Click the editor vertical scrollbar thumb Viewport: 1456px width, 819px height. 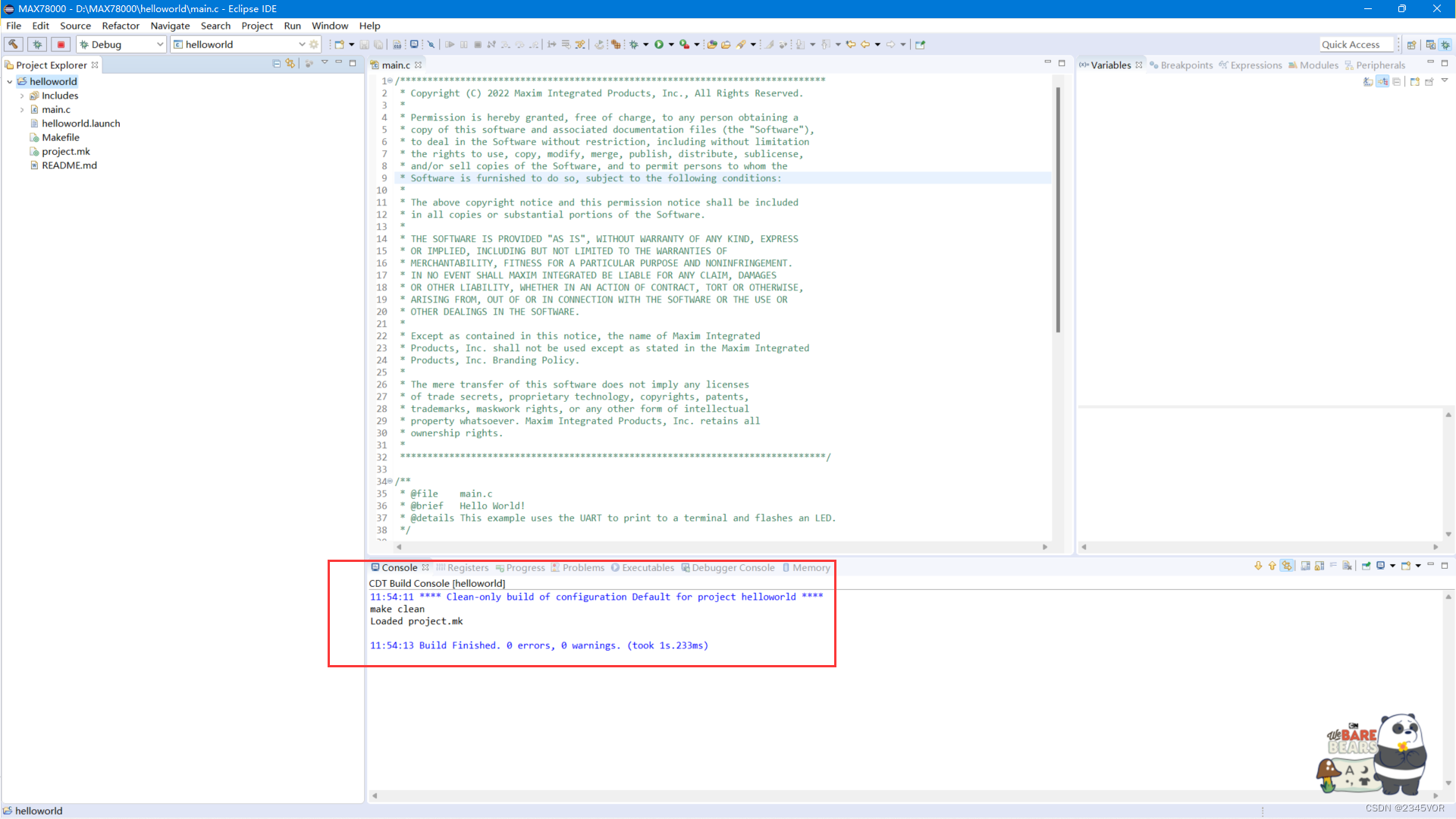(1058, 210)
